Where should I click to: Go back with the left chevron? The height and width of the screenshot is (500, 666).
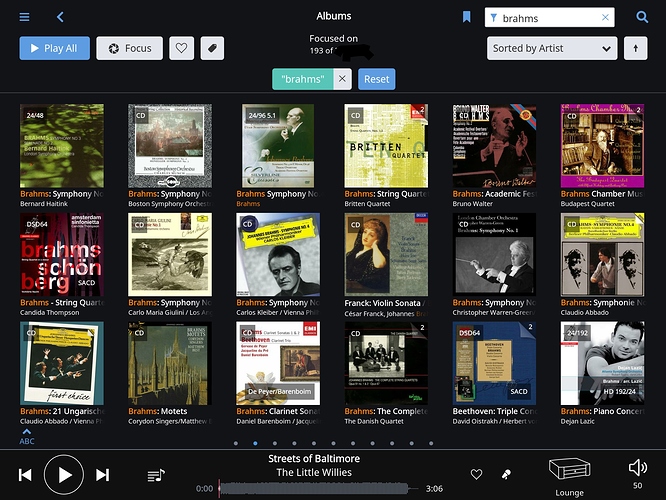pyautogui.click(x=60, y=17)
